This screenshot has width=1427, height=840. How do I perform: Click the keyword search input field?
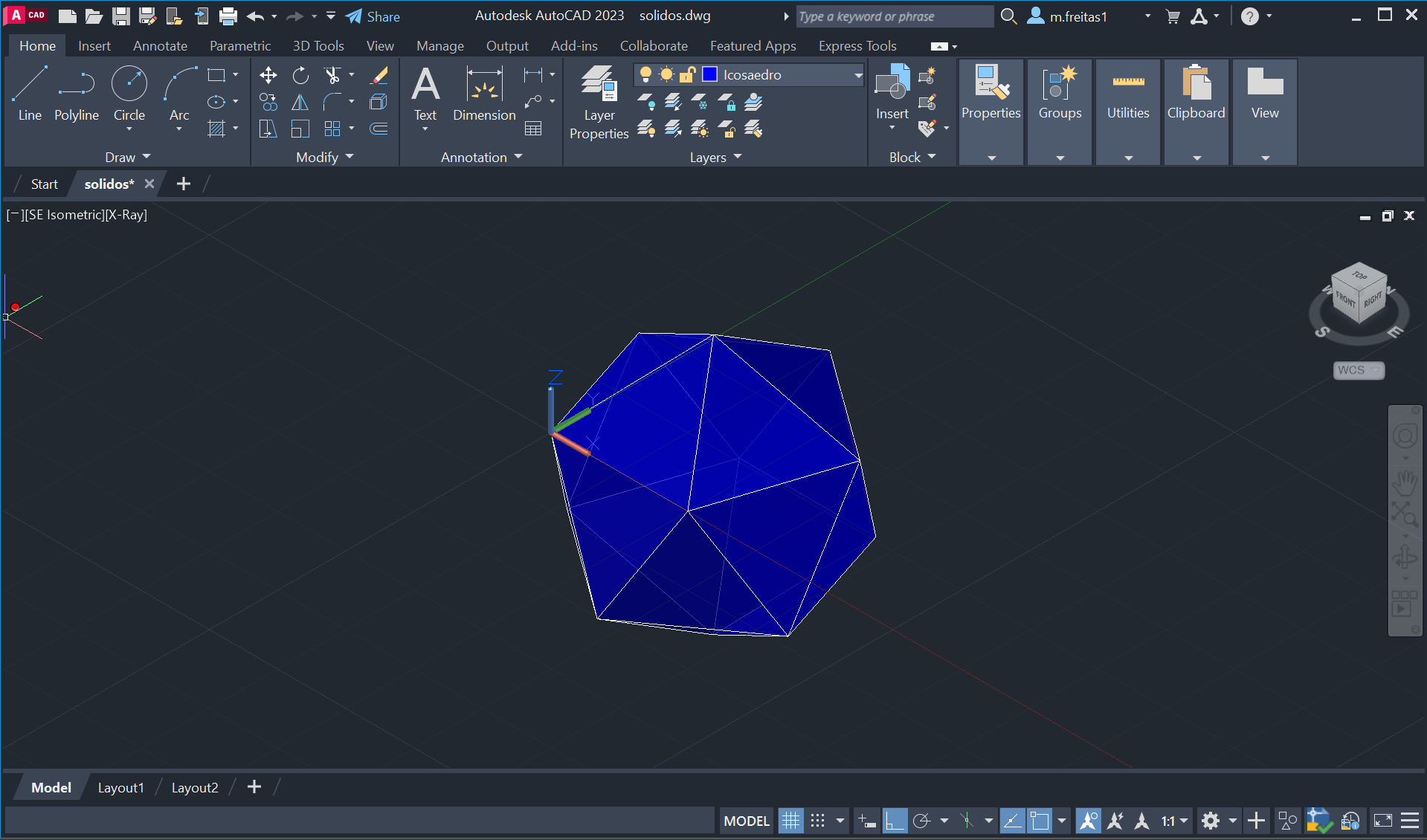point(893,16)
